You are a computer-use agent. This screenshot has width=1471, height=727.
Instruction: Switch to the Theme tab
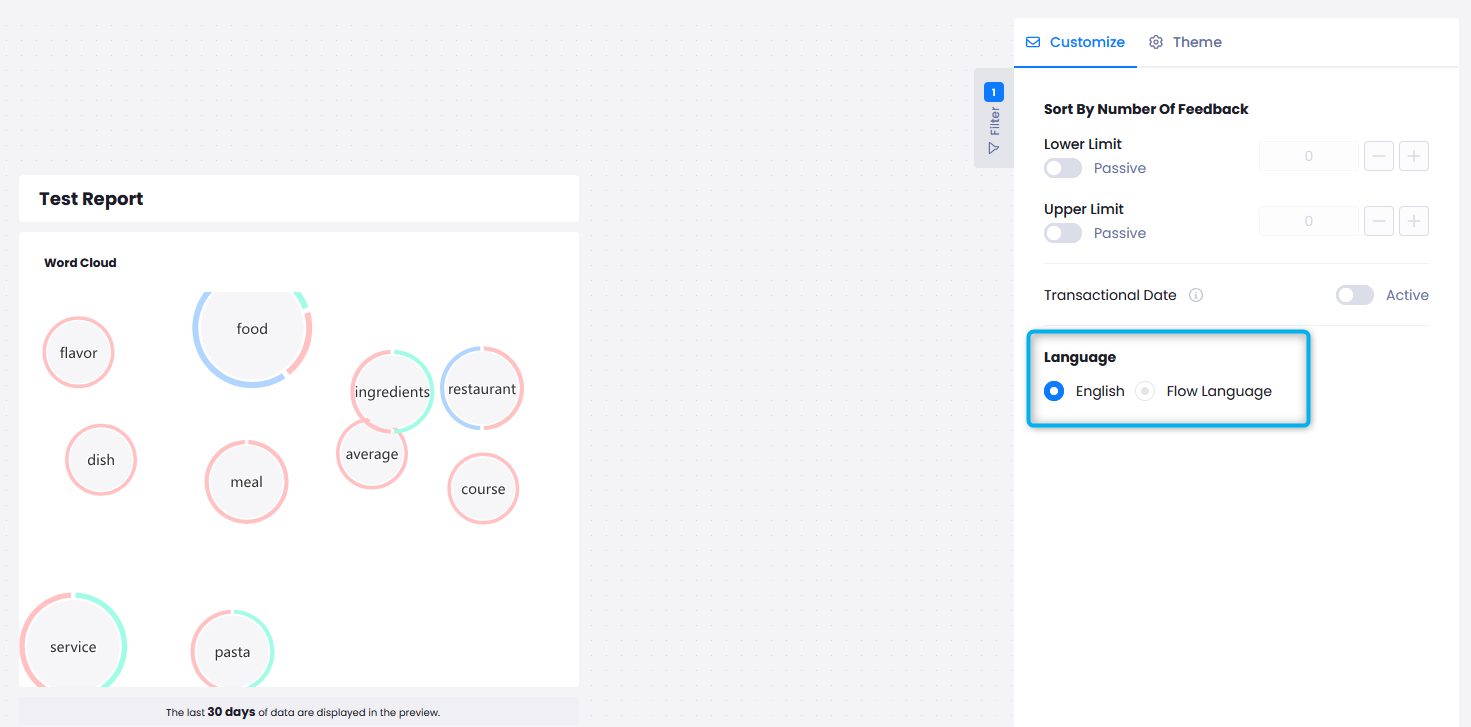(x=1185, y=42)
